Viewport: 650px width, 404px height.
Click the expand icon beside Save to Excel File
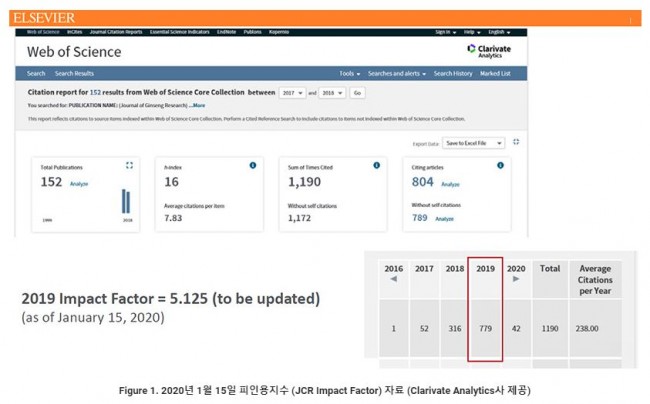(516, 142)
